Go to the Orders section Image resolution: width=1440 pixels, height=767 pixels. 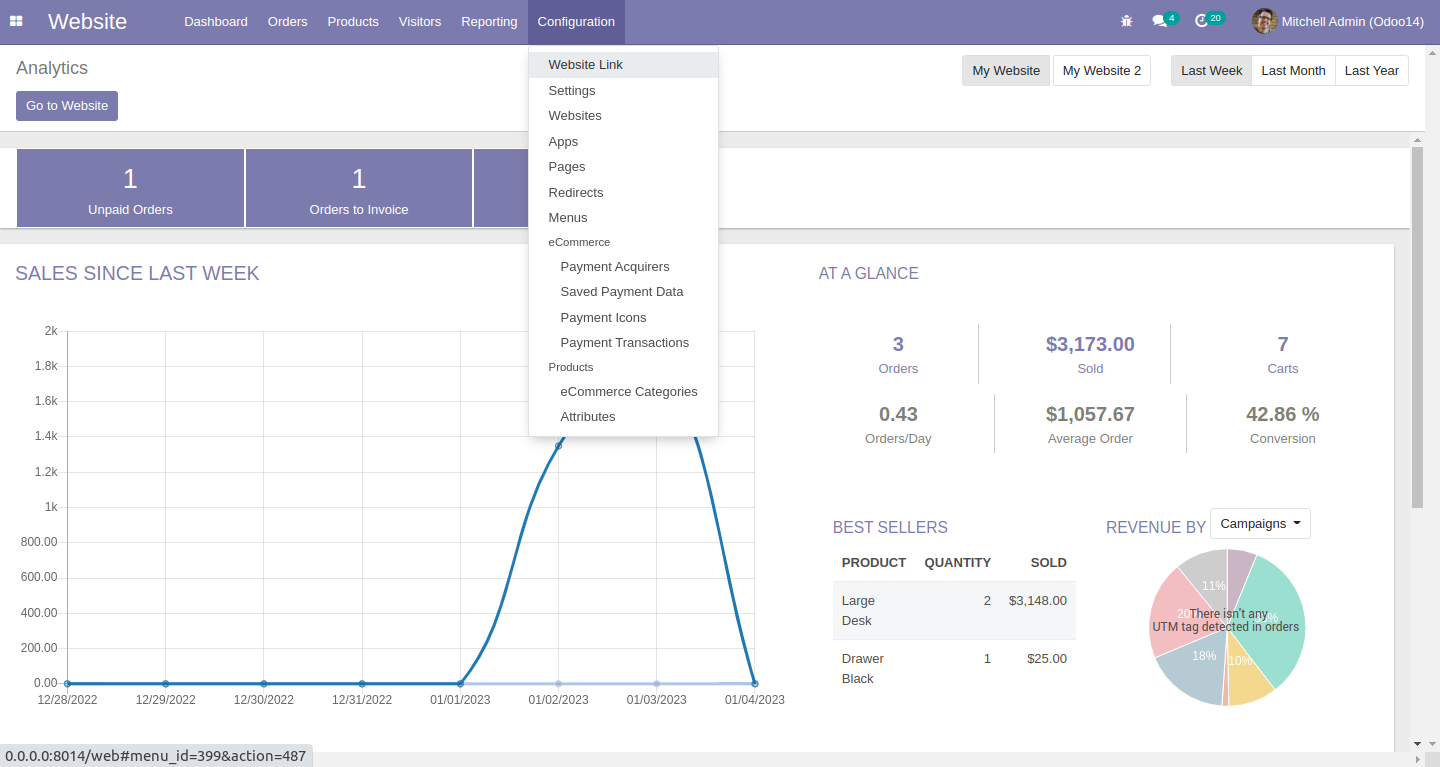point(287,21)
